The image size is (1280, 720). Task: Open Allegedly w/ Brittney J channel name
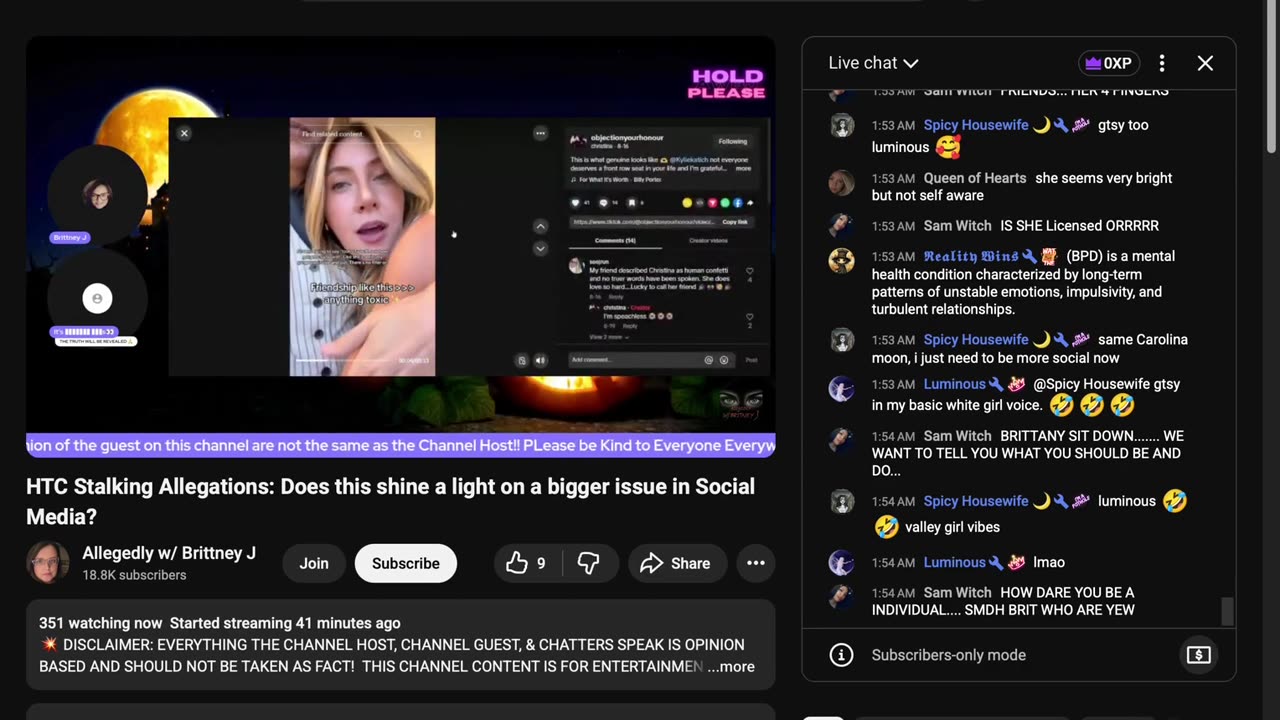169,553
